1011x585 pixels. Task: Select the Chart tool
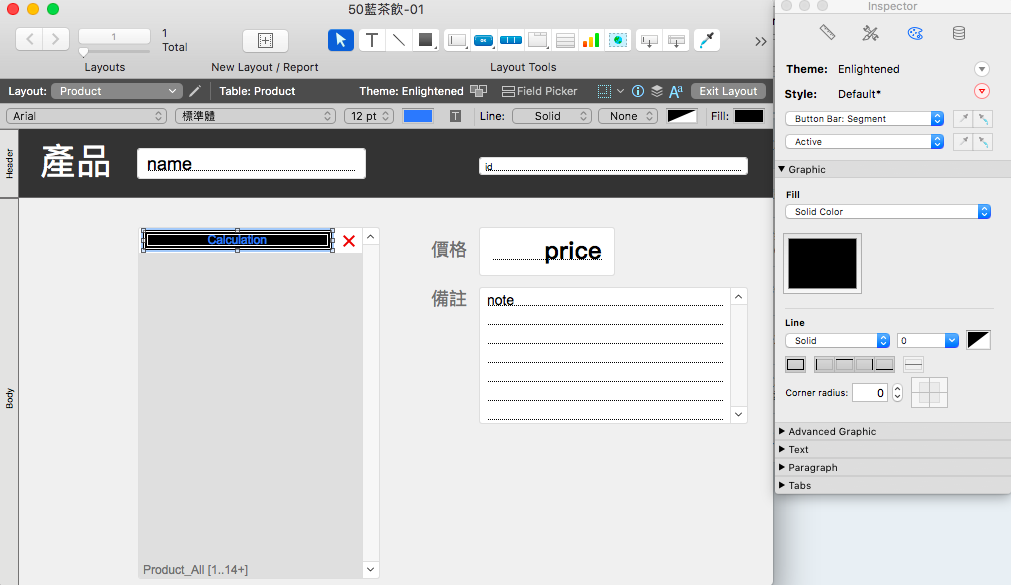click(x=591, y=41)
